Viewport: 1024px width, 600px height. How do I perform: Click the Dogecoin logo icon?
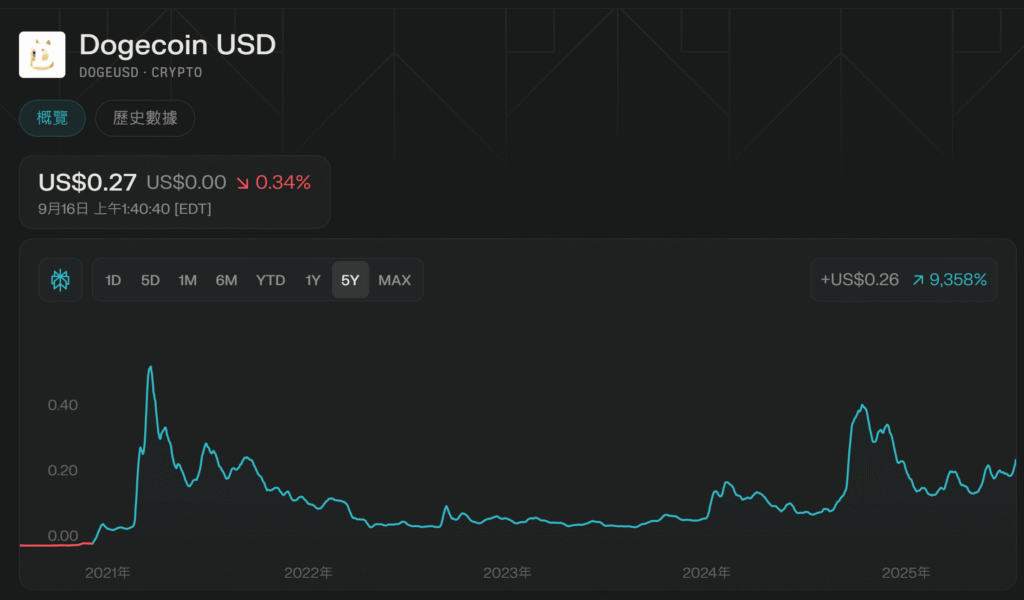[42, 54]
